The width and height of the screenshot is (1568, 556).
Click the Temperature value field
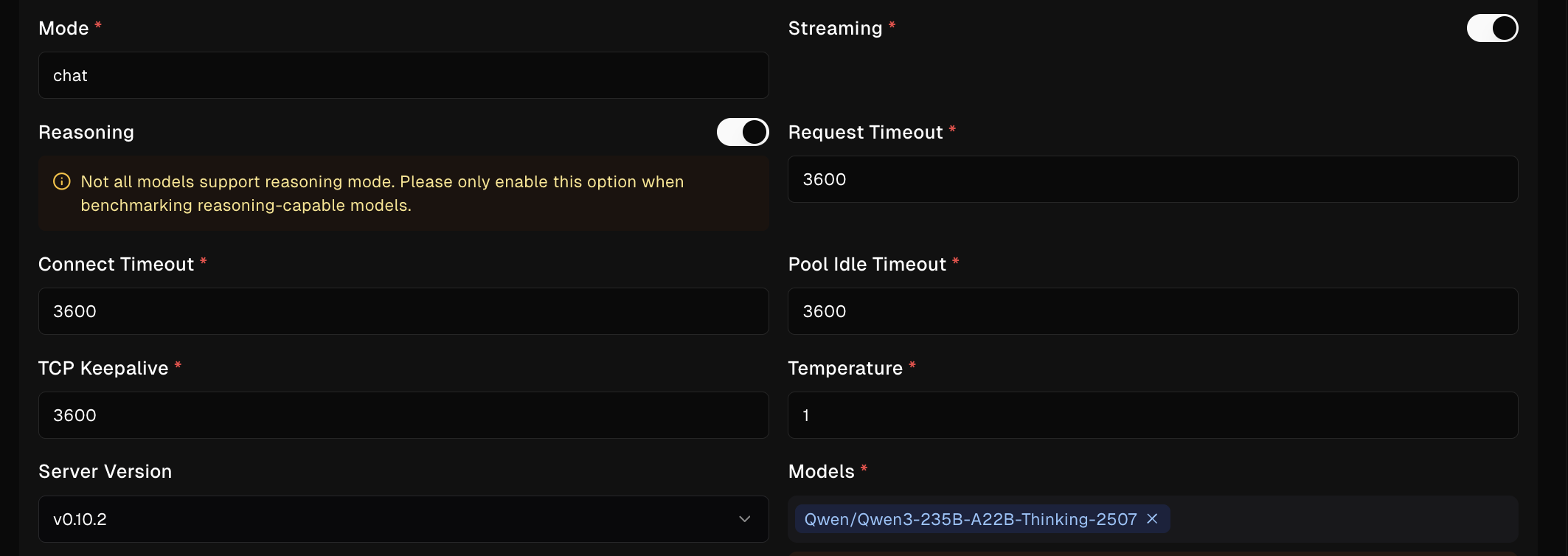click(x=1152, y=415)
